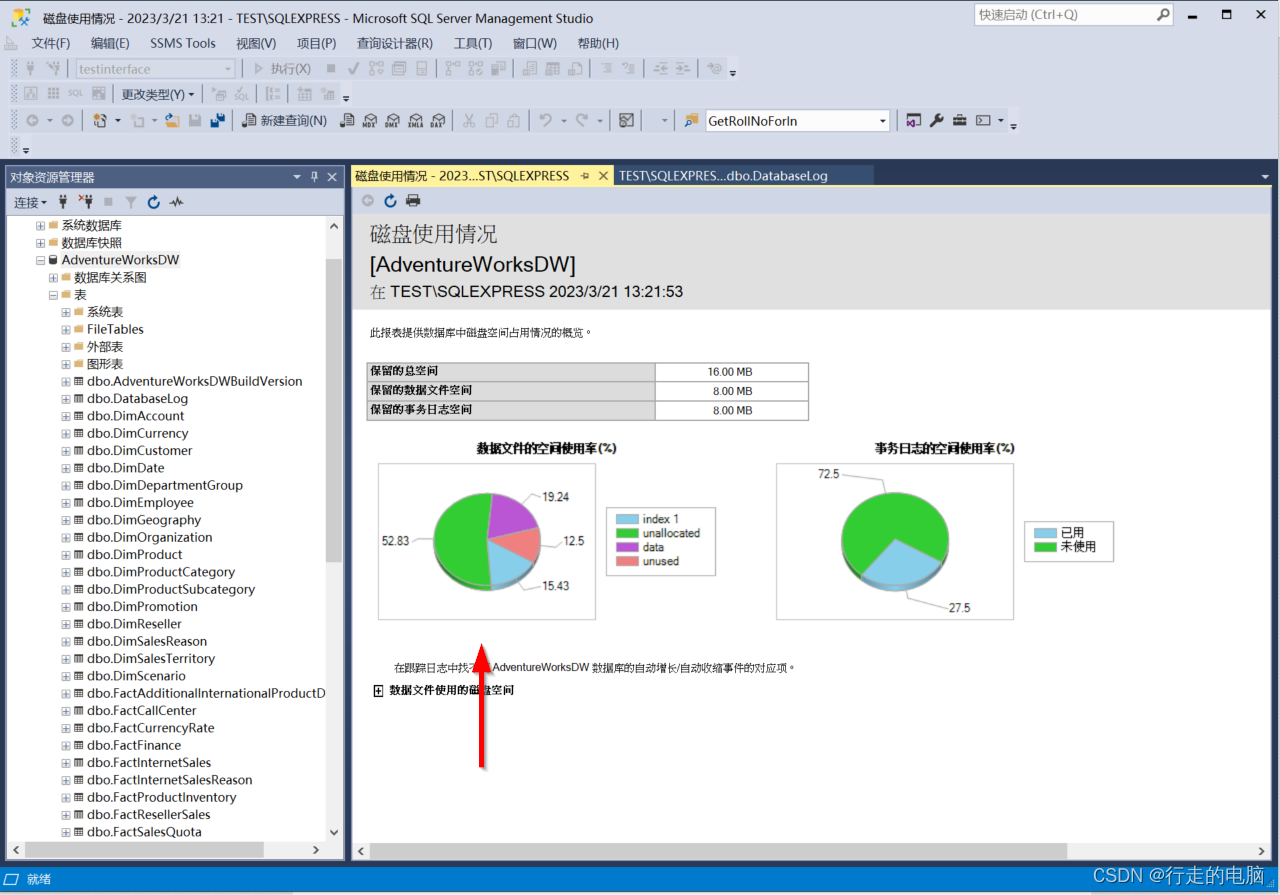Click the unused legend color swatch
Image resolution: width=1280 pixels, height=895 pixels.
click(x=627, y=561)
